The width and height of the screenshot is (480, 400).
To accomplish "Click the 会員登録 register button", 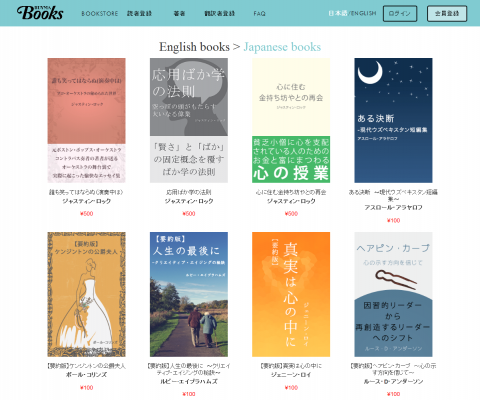I will (x=447, y=14).
